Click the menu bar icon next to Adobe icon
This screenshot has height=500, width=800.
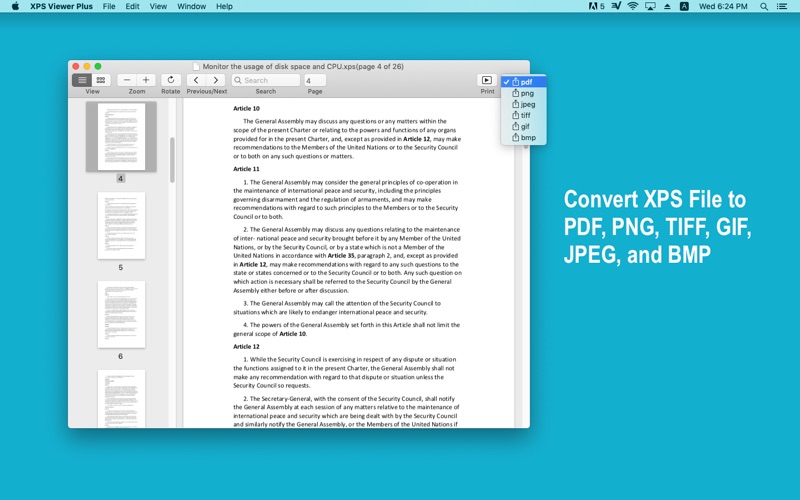click(x=616, y=6)
